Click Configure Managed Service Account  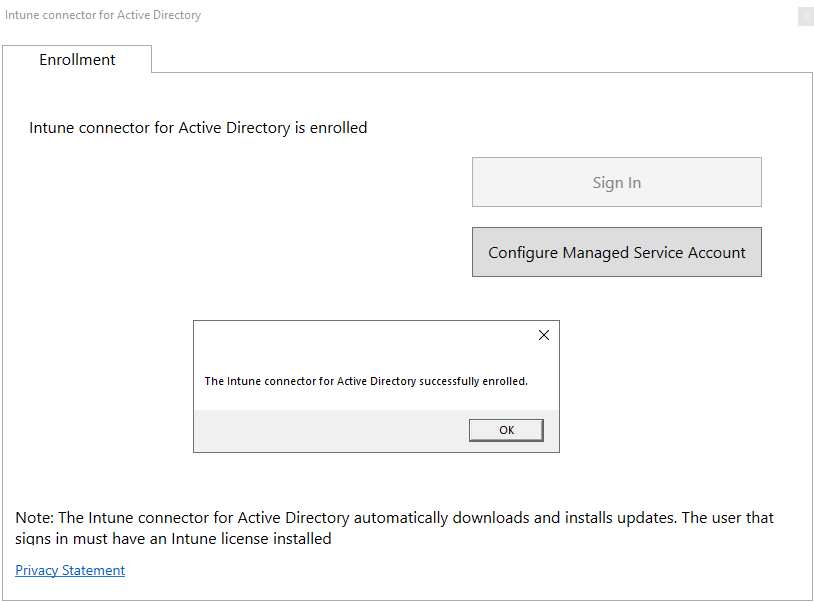[616, 252]
